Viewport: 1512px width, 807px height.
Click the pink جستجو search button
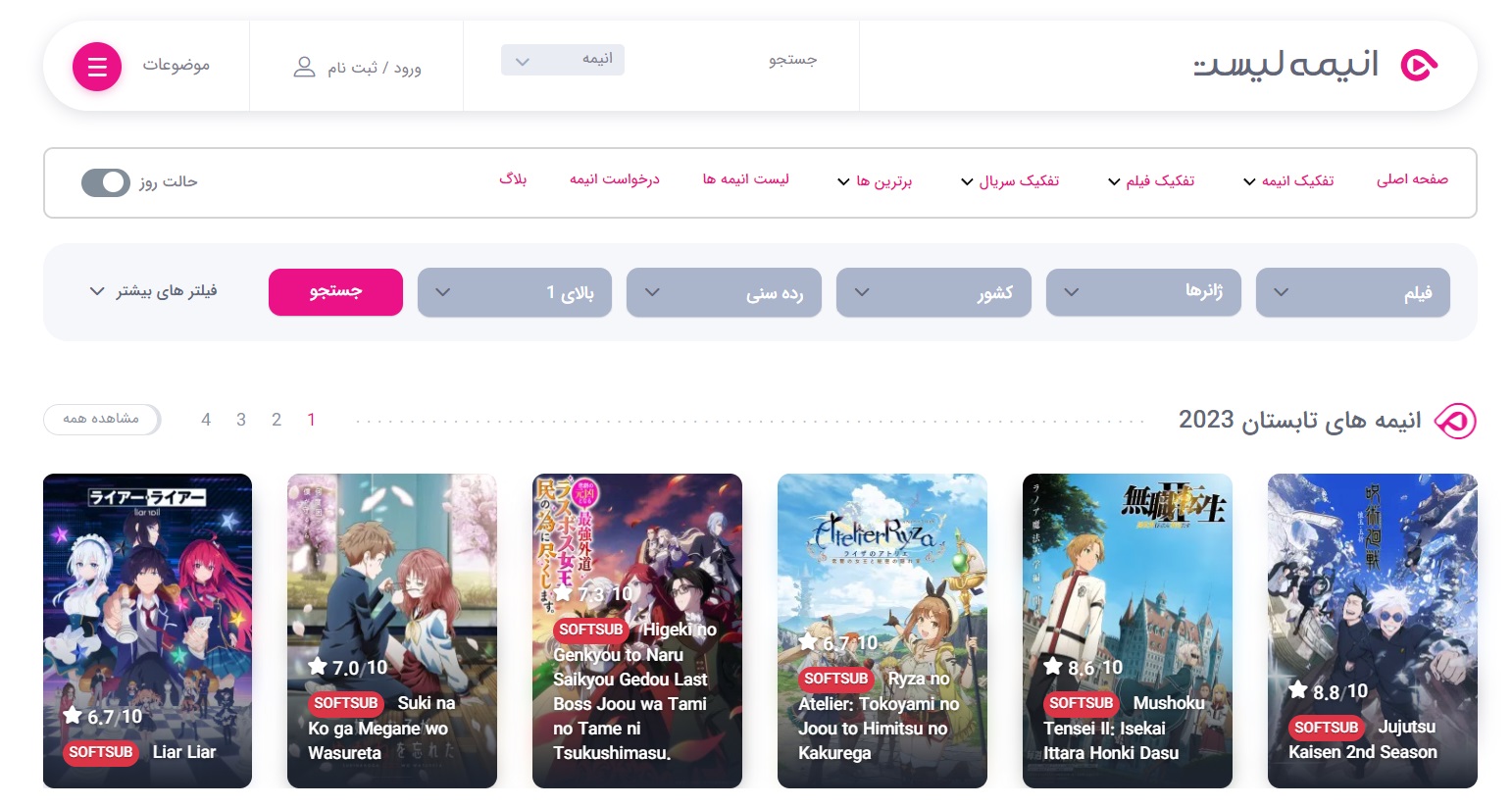pos(335,292)
